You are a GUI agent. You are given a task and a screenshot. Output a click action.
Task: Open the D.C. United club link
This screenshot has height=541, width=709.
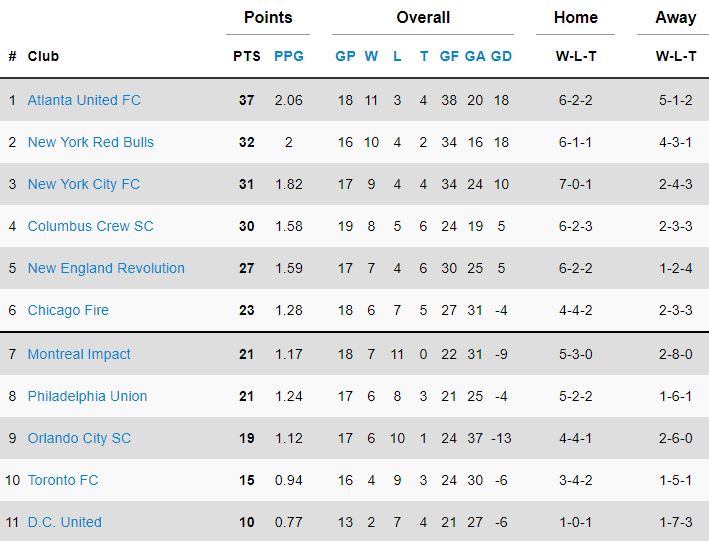(64, 522)
